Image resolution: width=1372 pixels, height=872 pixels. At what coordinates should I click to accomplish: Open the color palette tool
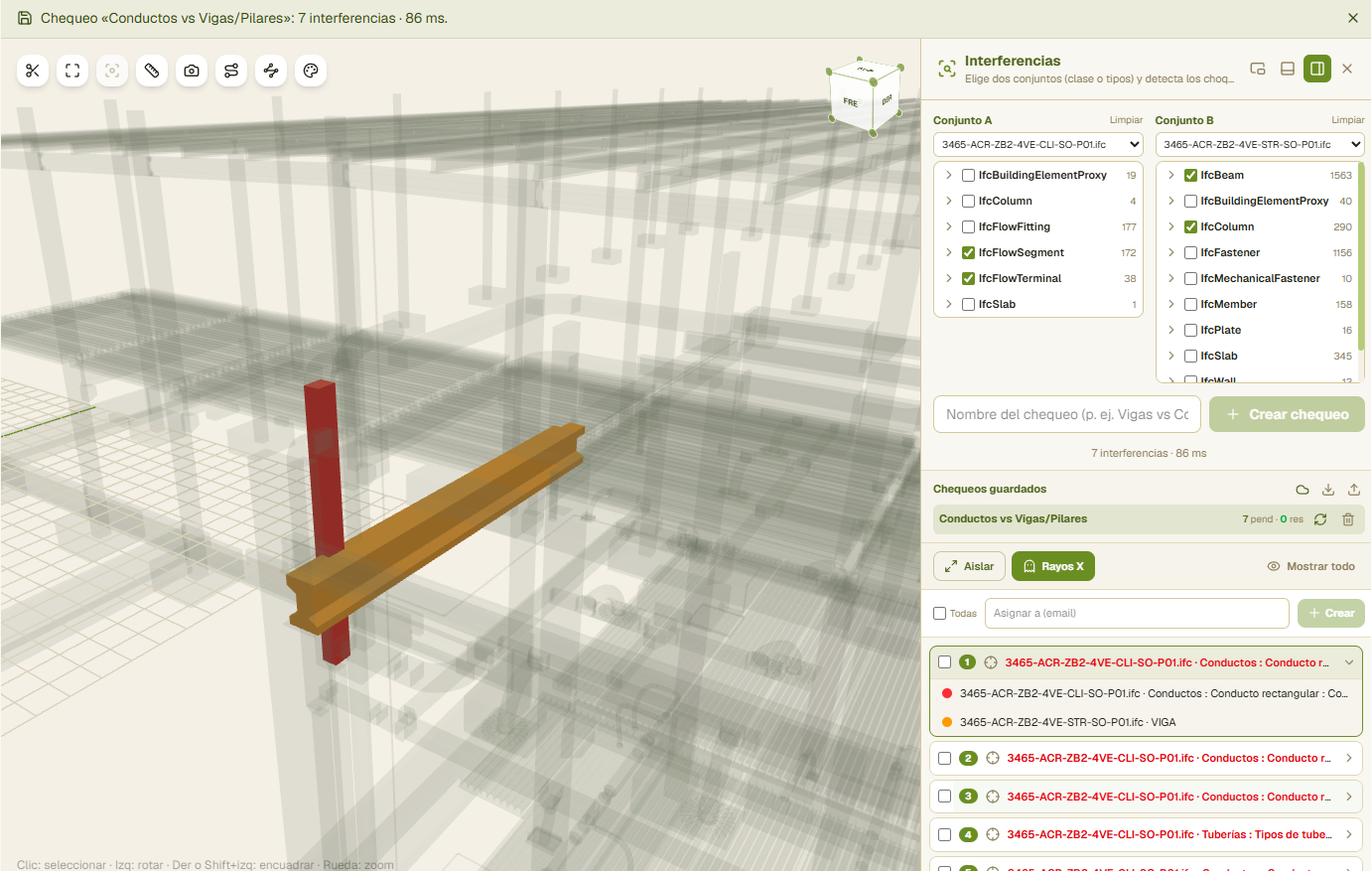311,71
